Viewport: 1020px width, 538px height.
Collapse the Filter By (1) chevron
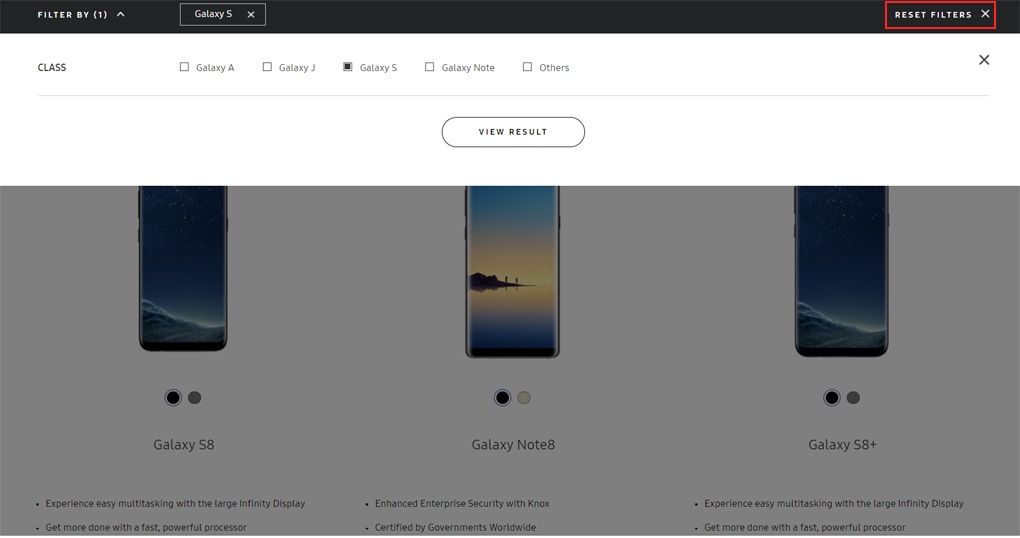120,14
